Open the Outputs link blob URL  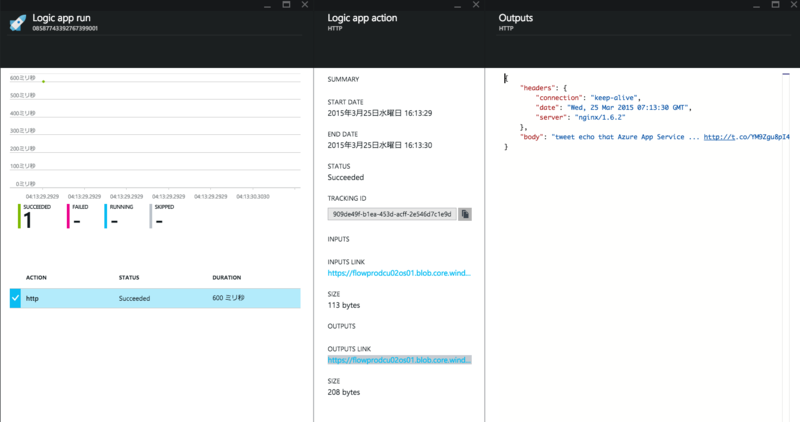point(399,360)
